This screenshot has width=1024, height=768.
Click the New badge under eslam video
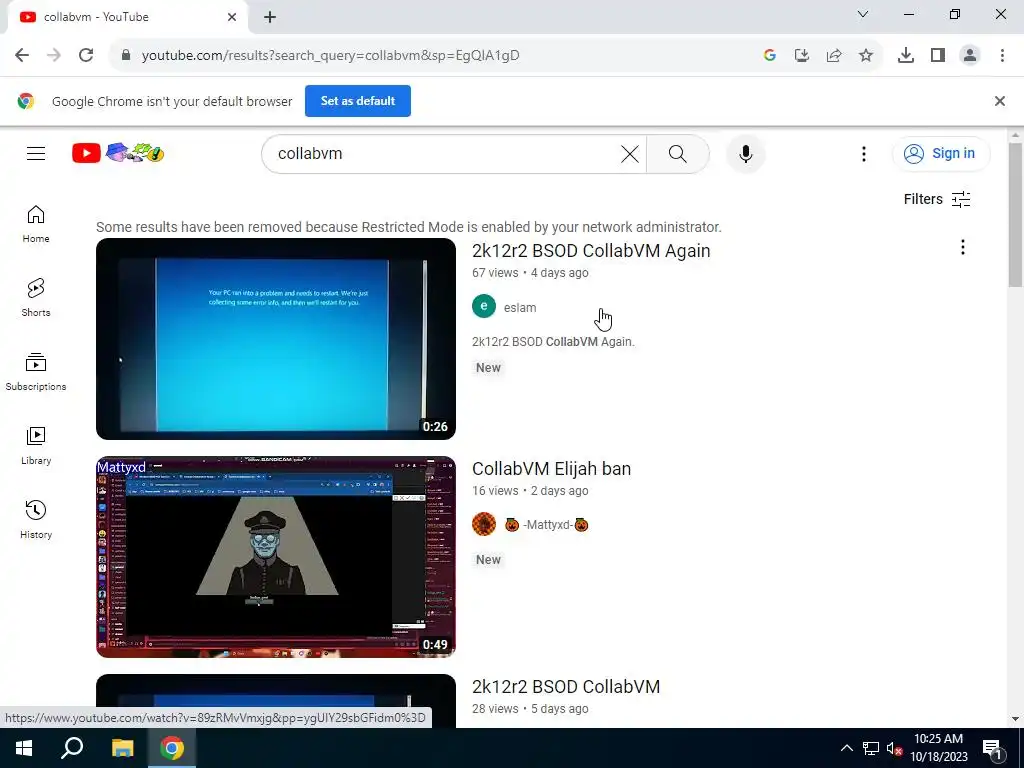tap(488, 368)
